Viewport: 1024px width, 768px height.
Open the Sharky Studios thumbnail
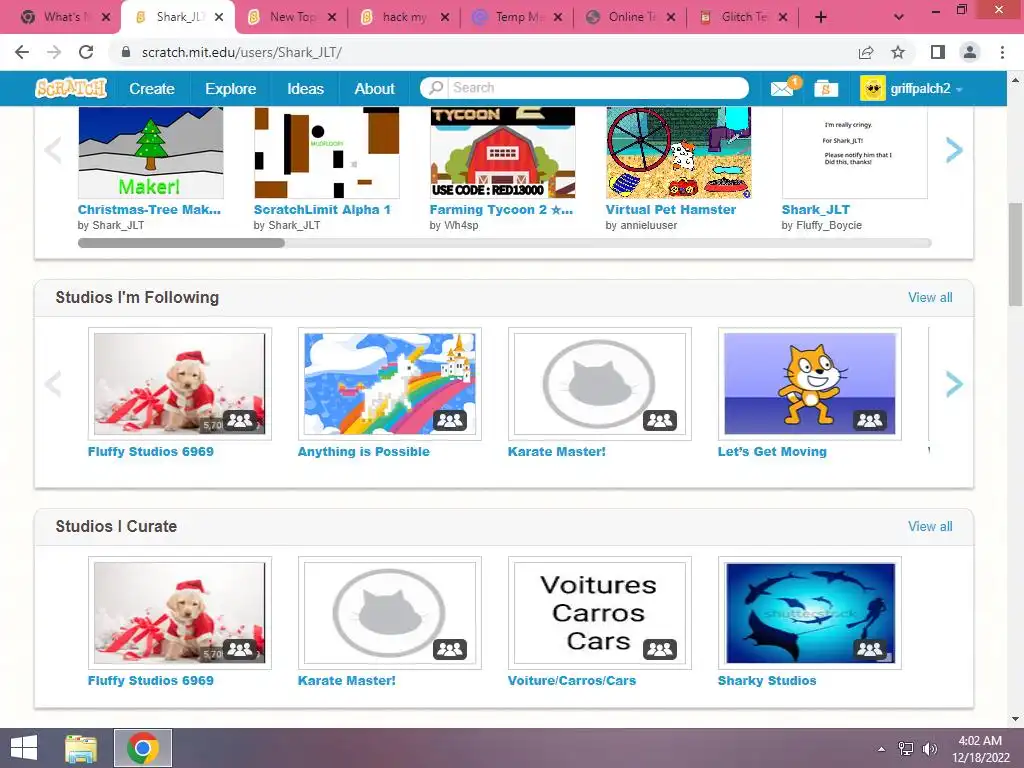click(810, 613)
